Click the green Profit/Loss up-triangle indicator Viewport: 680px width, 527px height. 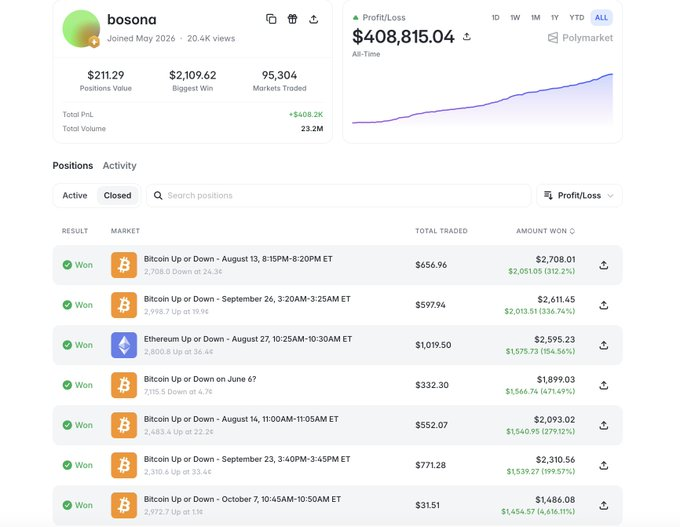pyautogui.click(x=356, y=18)
